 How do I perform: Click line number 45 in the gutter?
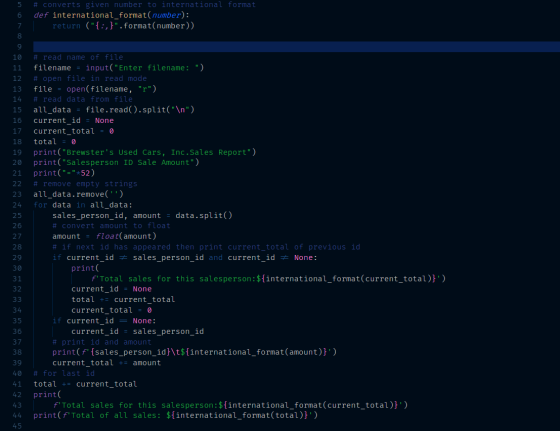click(x=17, y=426)
